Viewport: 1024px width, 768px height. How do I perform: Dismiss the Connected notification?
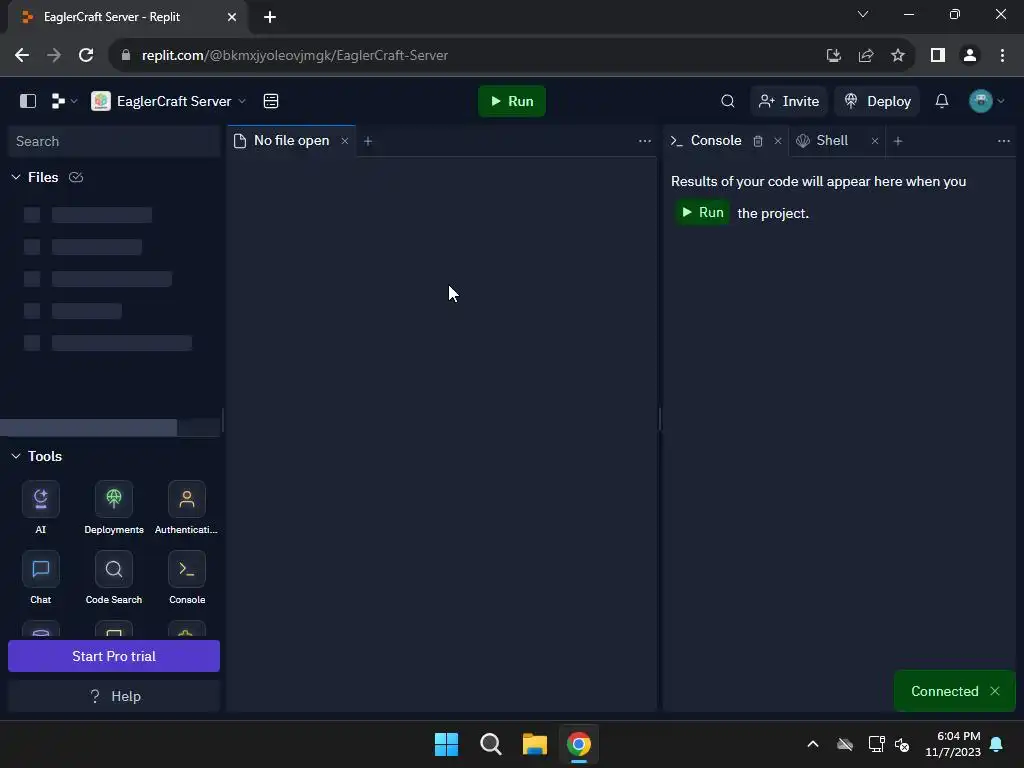(x=995, y=691)
